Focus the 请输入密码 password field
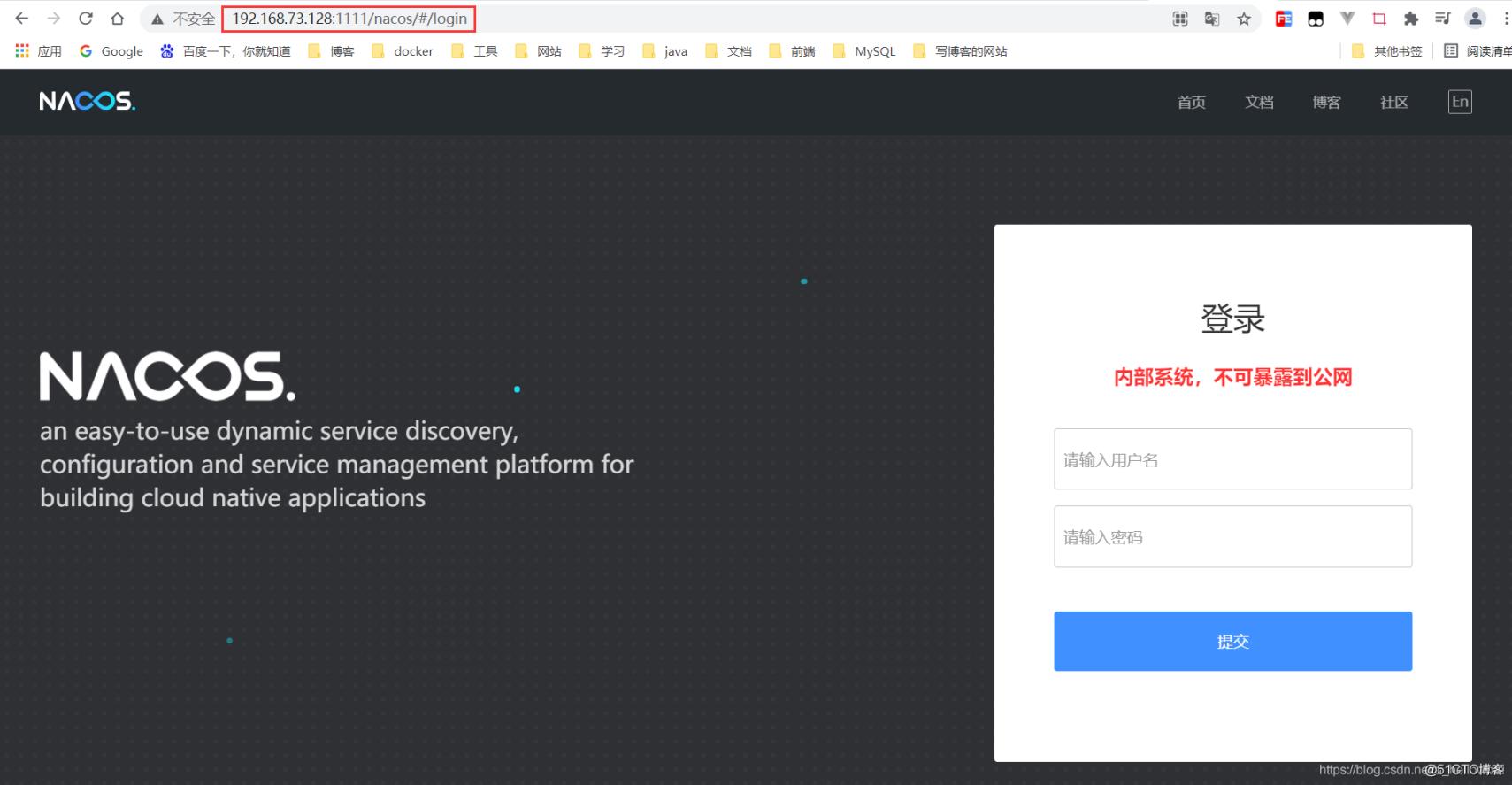Viewport: 1512px width, 785px height. (x=1232, y=536)
